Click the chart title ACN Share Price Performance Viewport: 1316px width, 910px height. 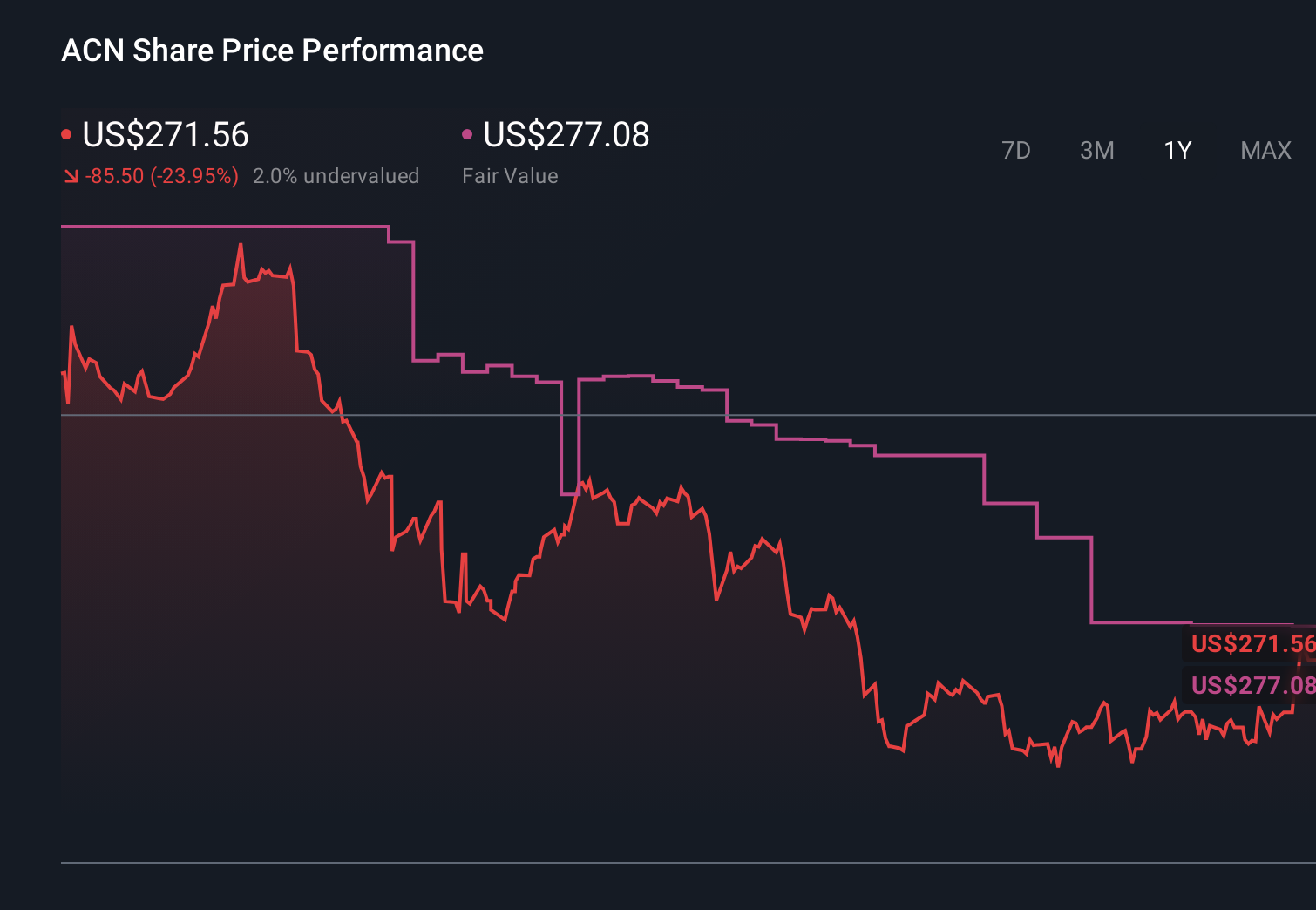(x=272, y=51)
